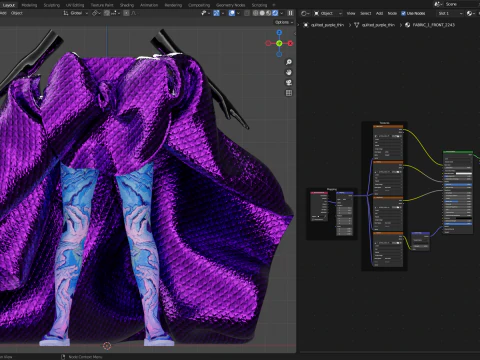Open the Scripting workspace tab

(x=259, y=5)
